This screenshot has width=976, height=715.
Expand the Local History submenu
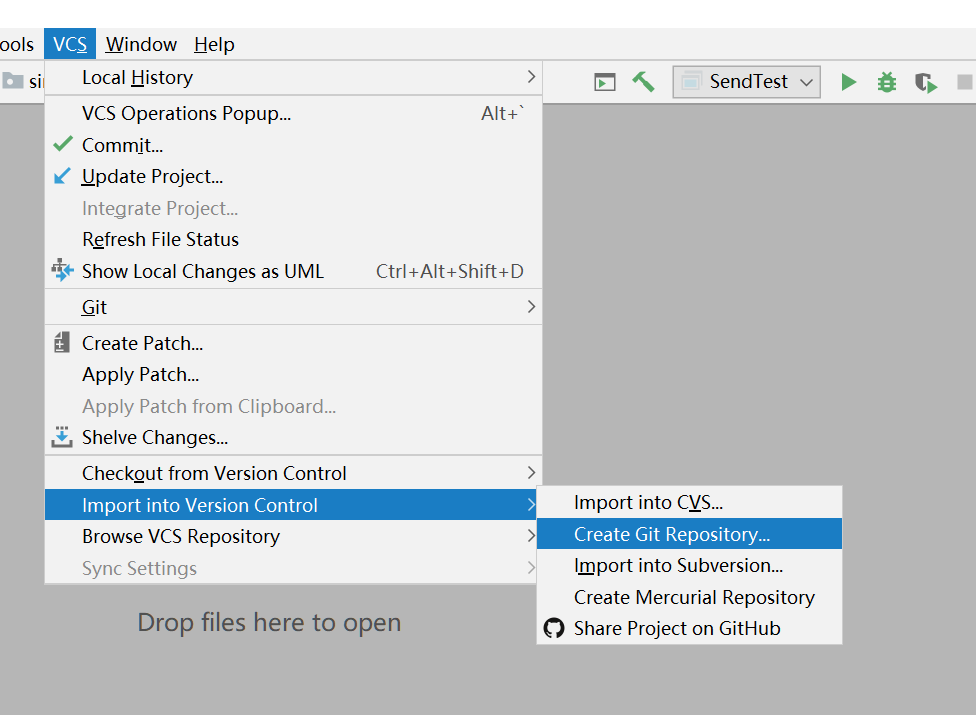pos(293,77)
